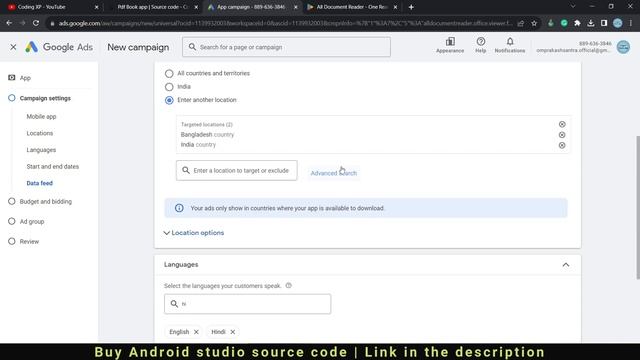This screenshot has width=640, height=360.
Task: Close the Pdf Book app tab
Action: click(x=196, y=7)
